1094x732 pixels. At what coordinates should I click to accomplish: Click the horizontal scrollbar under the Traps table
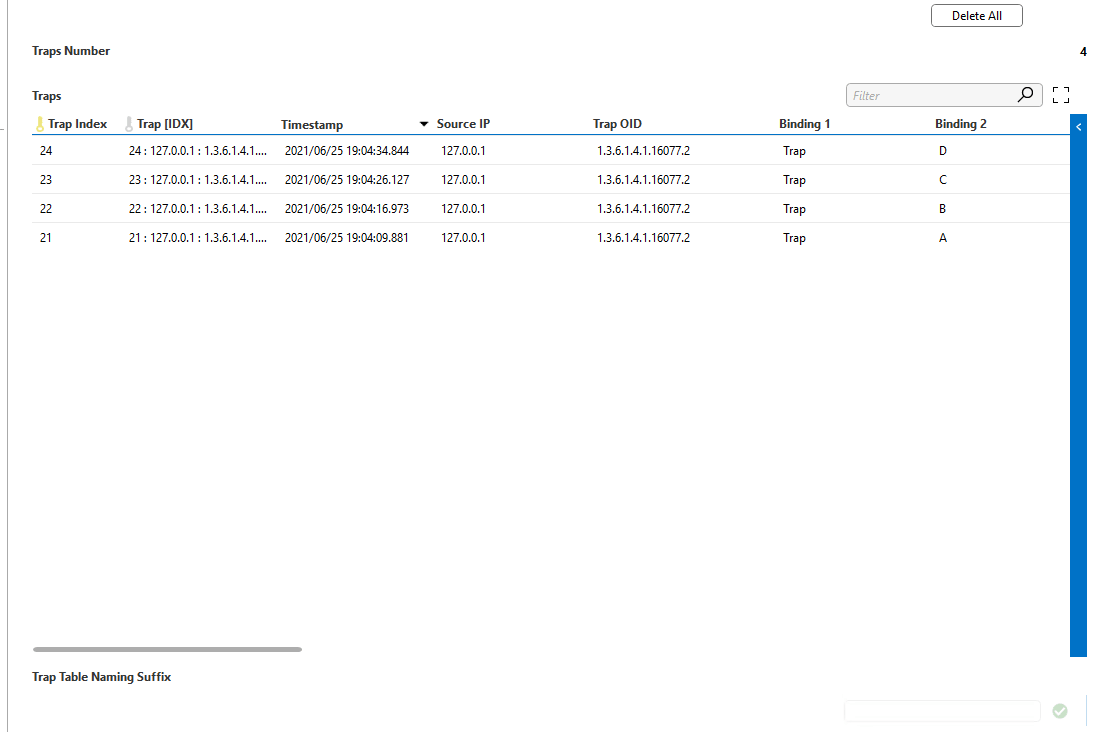tap(167, 649)
